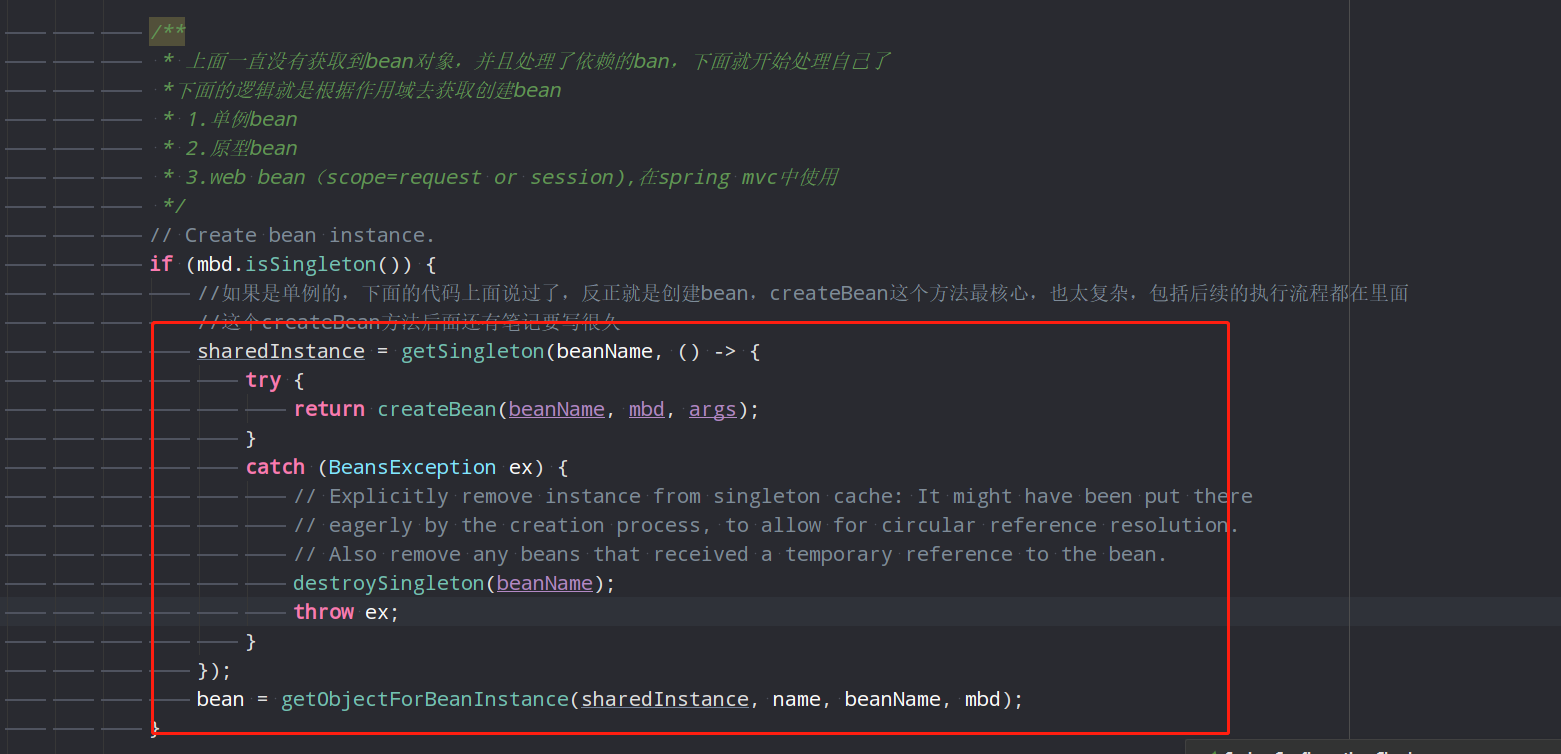Click comment starting '上面一直没有获取到bean对象'
Screen dimensions: 1561x754
525,62
